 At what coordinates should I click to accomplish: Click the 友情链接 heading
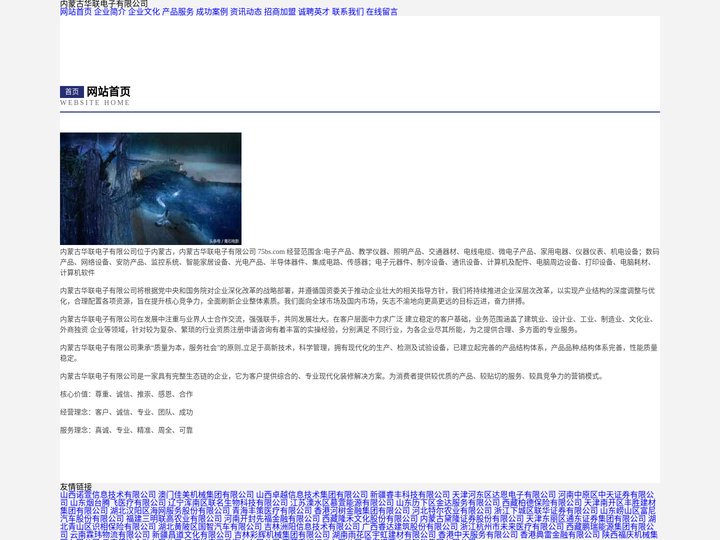pyautogui.click(x=76, y=487)
